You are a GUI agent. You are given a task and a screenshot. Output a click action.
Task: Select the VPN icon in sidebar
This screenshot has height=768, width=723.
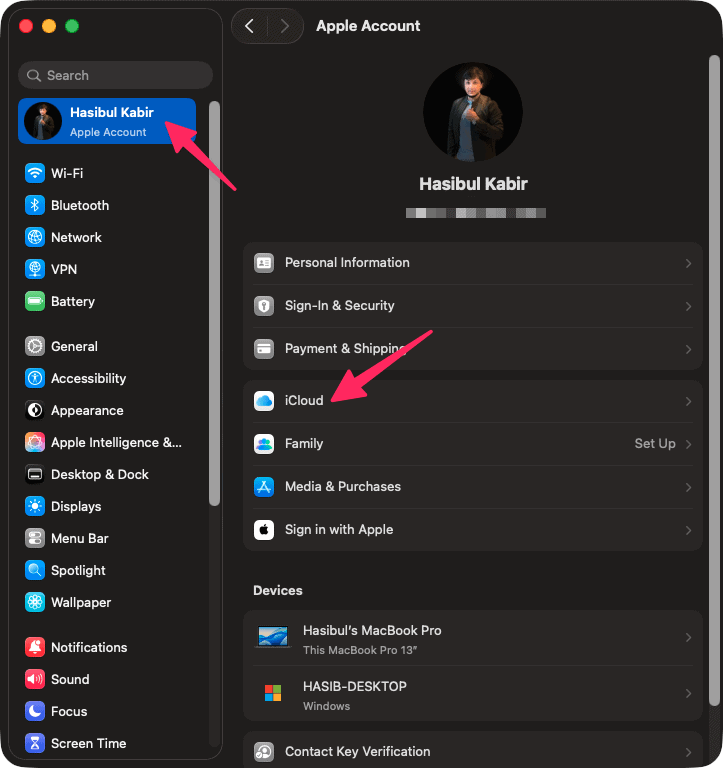[35, 269]
